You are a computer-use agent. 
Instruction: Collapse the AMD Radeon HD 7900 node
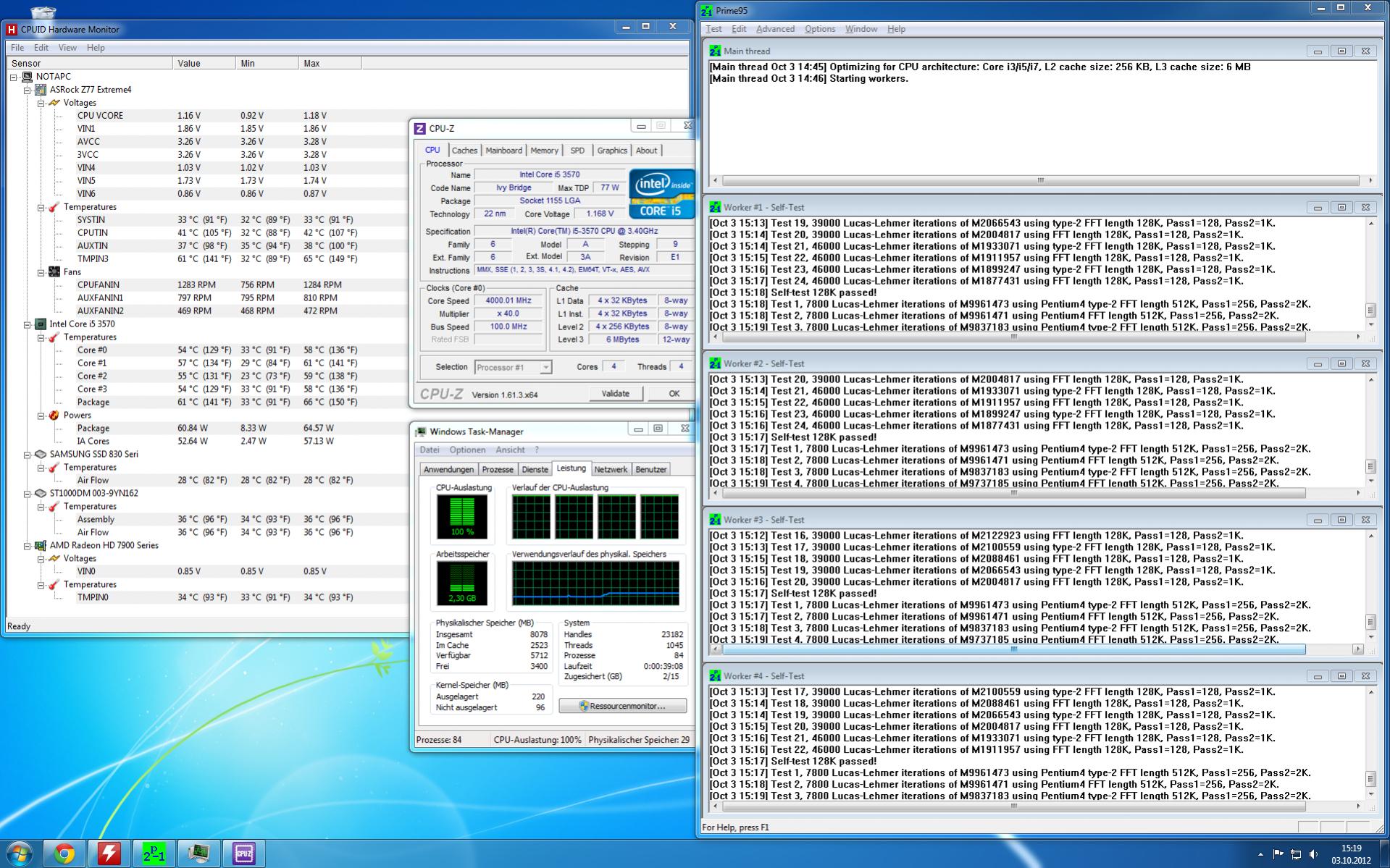point(28,546)
